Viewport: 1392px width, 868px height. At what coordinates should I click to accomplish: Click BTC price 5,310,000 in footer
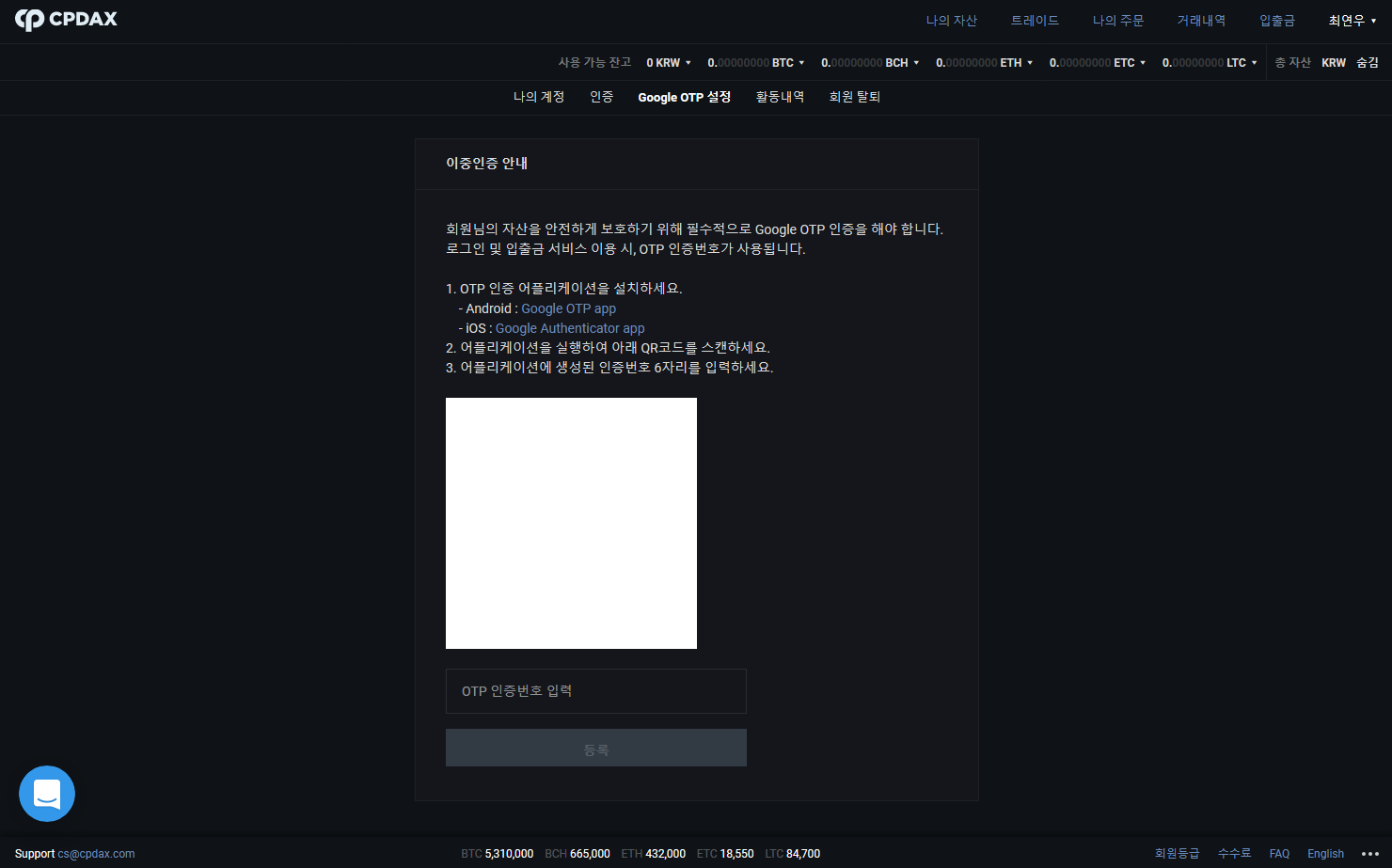click(x=509, y=854)
